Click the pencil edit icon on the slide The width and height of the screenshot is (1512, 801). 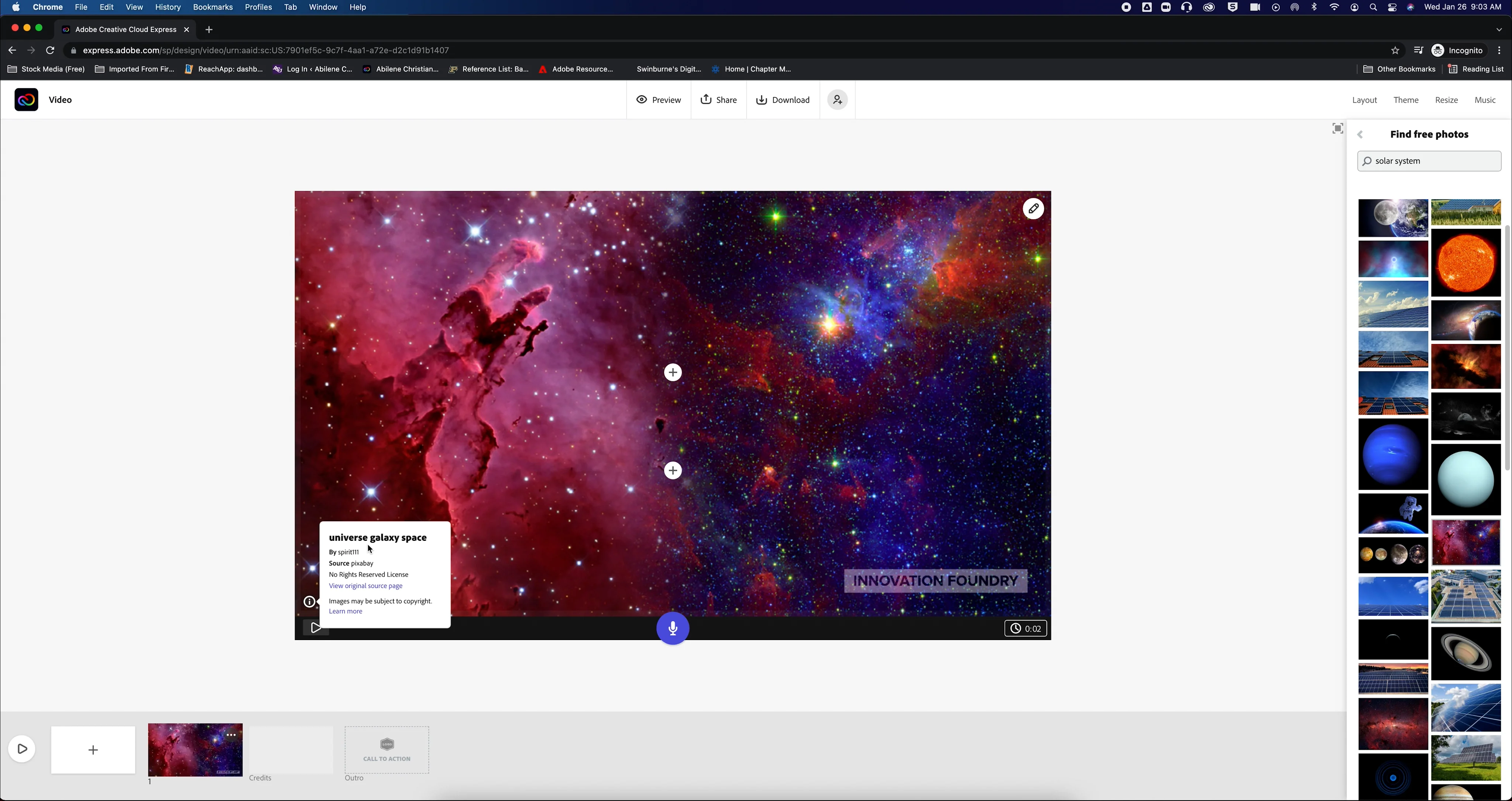click(1033, 209)
